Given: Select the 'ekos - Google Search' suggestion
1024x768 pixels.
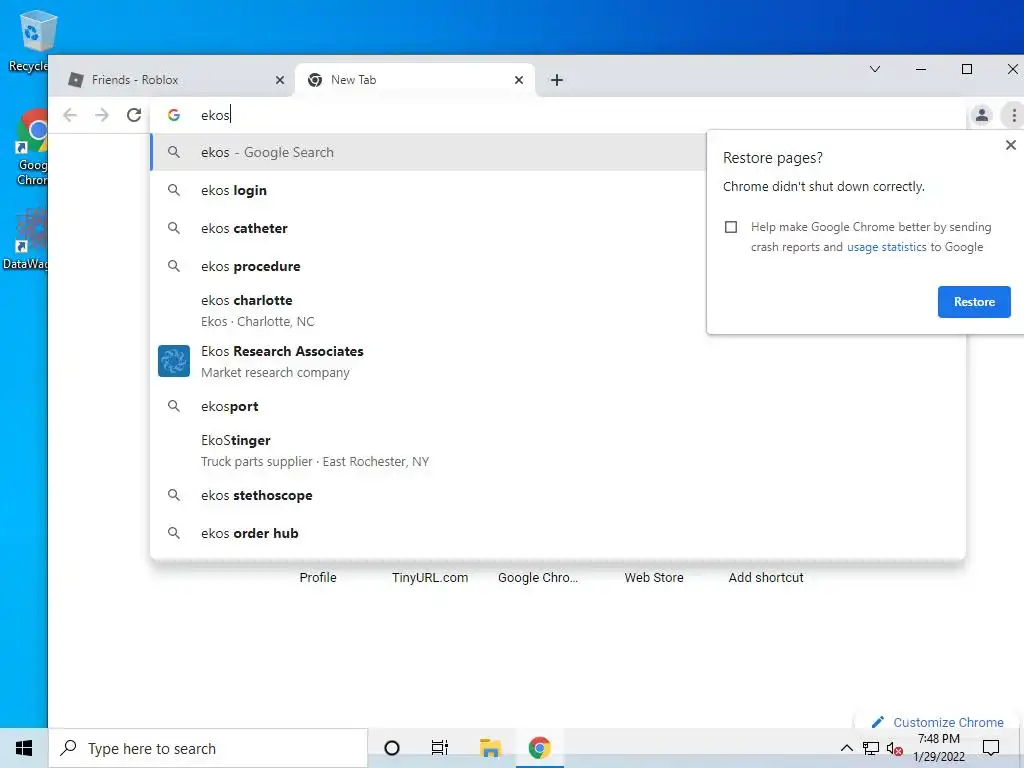Looking at the screenshot, I should (x=428, y=152).
